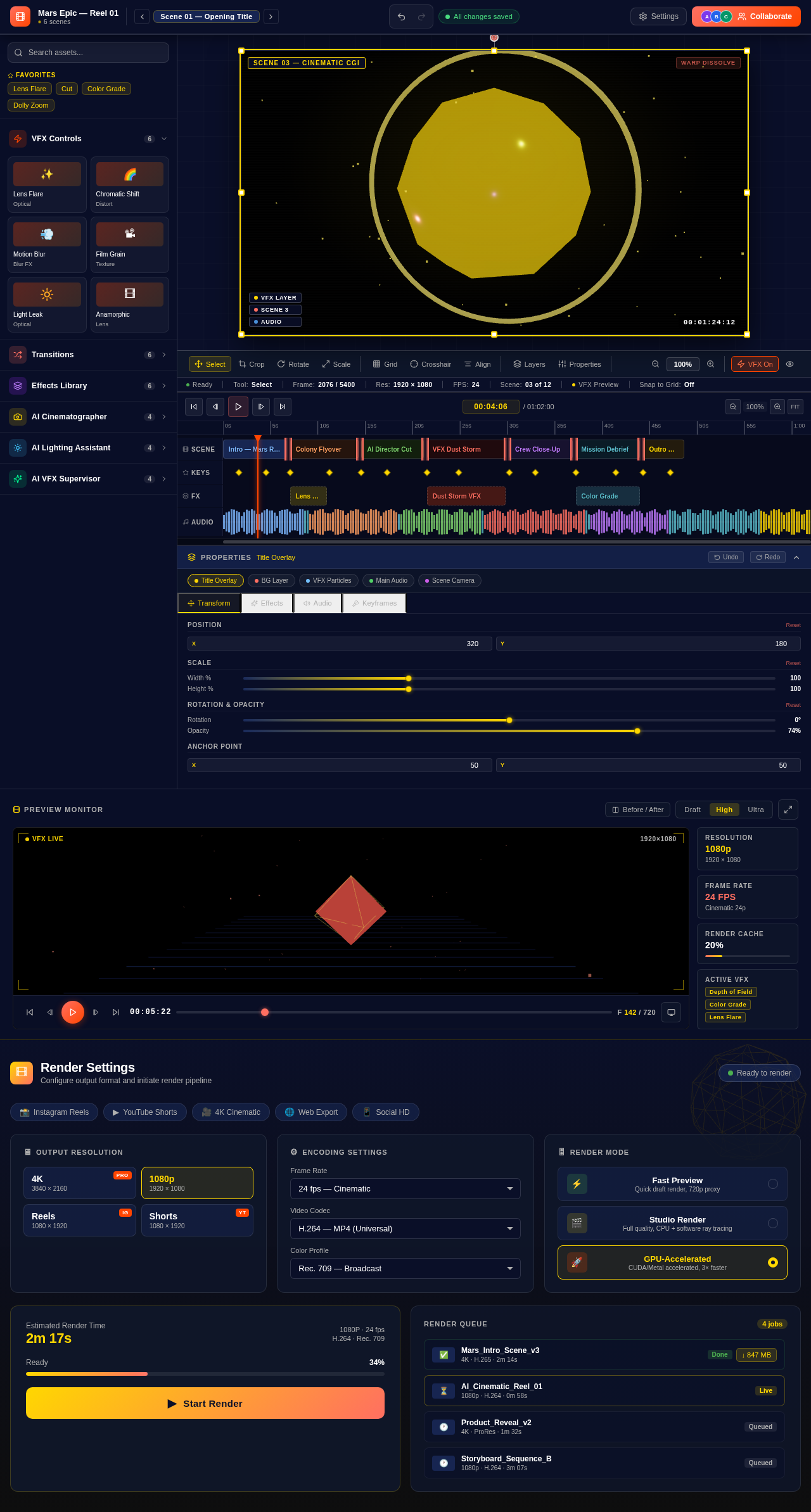Open the Frame Rate dropdown
Viewport: 811px width, 1512px height.
[x=405, y=1188]
